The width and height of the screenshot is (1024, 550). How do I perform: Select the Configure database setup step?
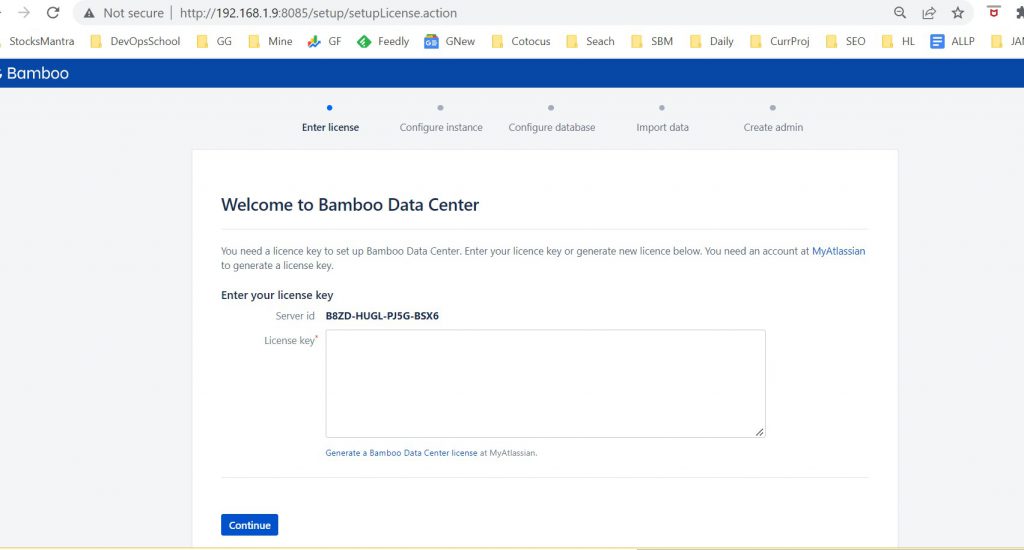pyautogui.click(x=551, y=127)
